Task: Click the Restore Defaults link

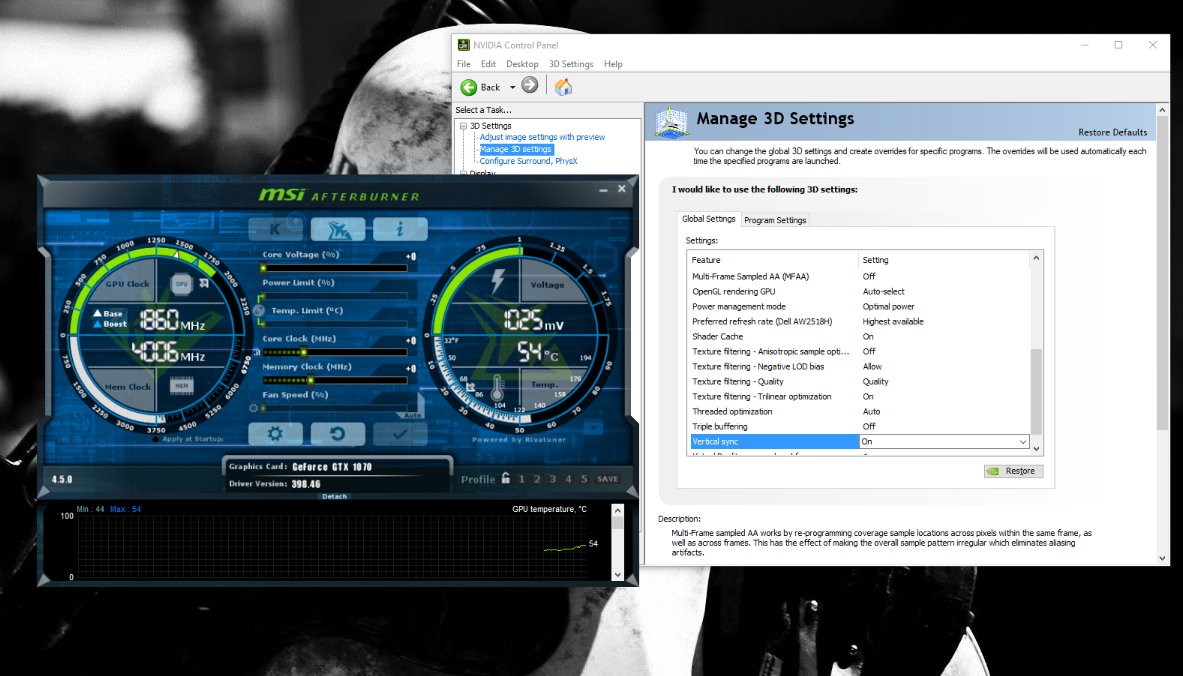Action: click(x=1112, y=132)
